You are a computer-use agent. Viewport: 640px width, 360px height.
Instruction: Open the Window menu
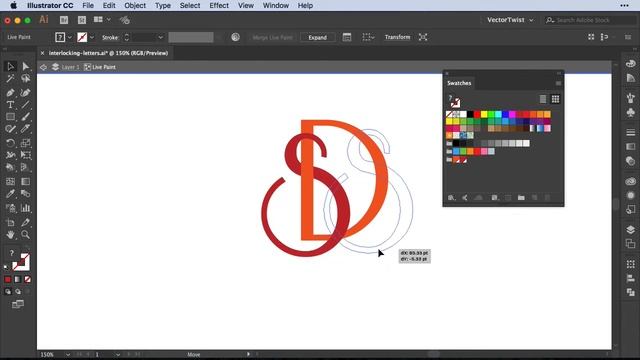(276, 5)
